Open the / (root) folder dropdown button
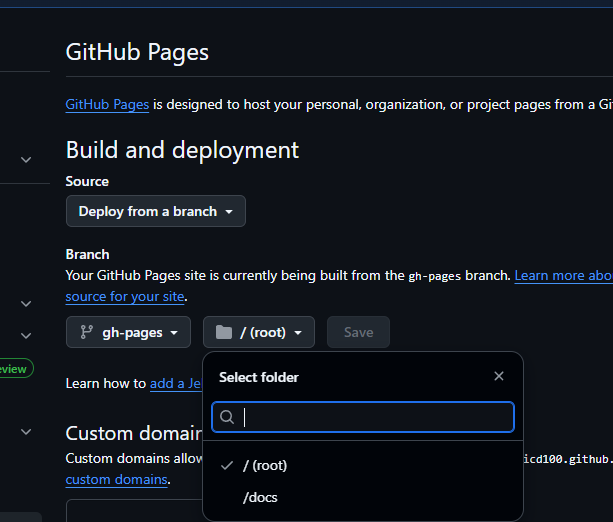The height and width of the screenshot is (522, 613). tap(259, 332)
